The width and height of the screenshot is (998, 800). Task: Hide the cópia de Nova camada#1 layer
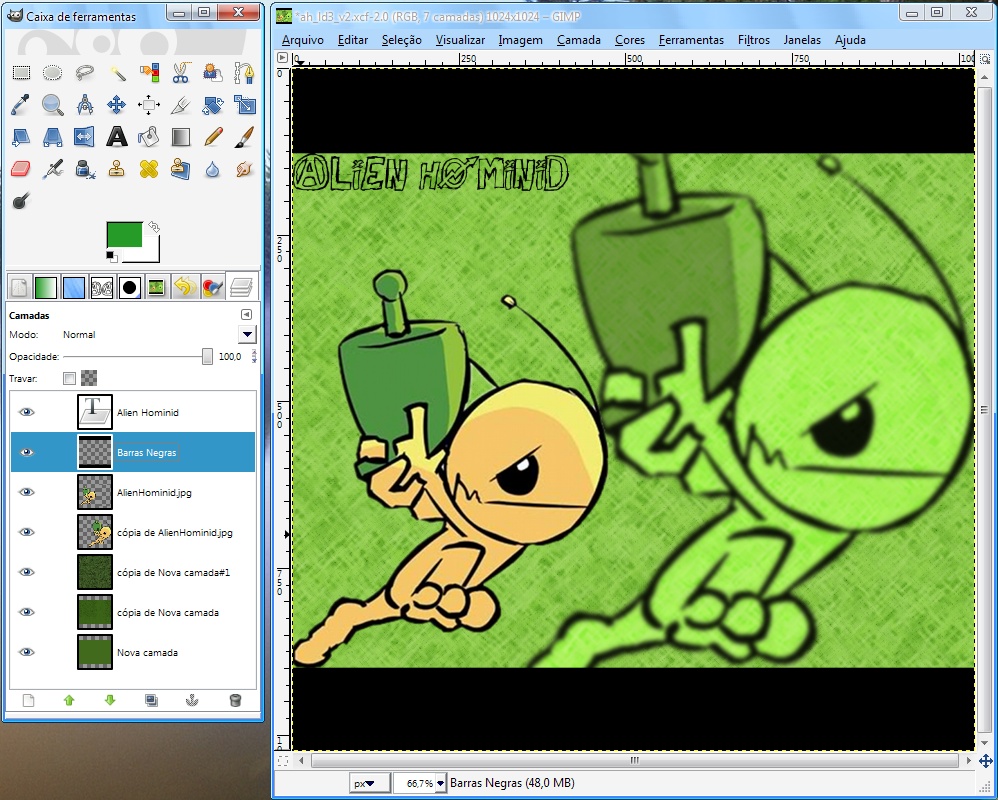click(26, 572)
